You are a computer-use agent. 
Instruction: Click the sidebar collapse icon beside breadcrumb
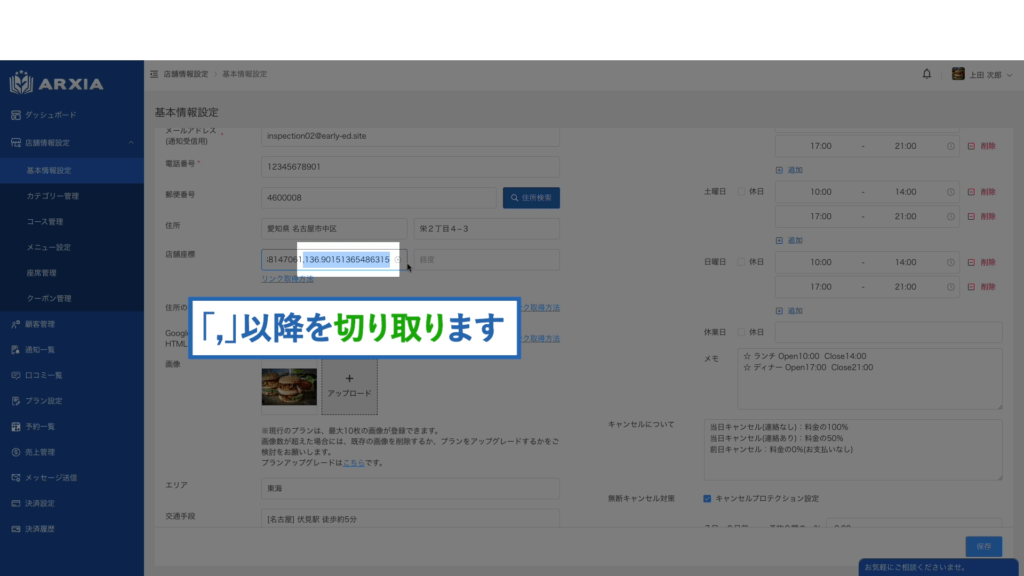click(x=154, y=74)
